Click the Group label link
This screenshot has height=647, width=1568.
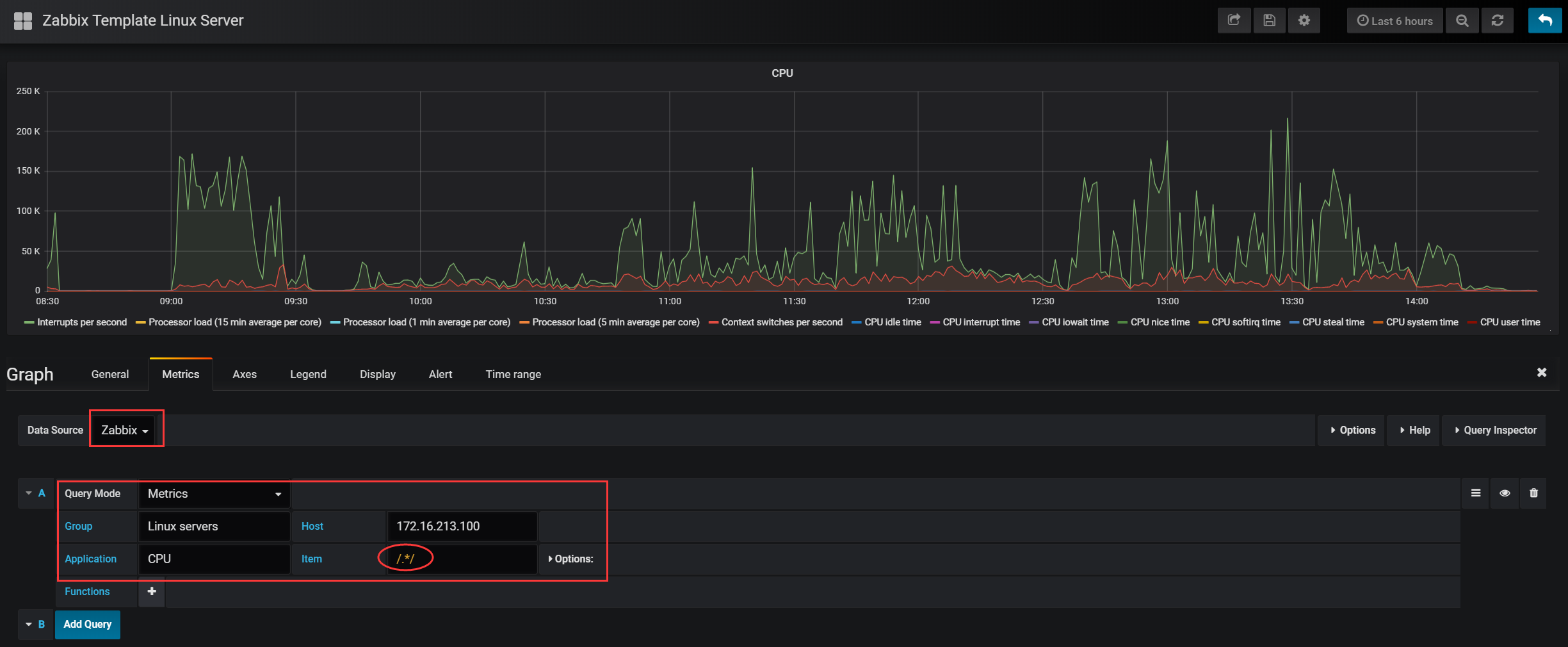[x=78, y=527]
